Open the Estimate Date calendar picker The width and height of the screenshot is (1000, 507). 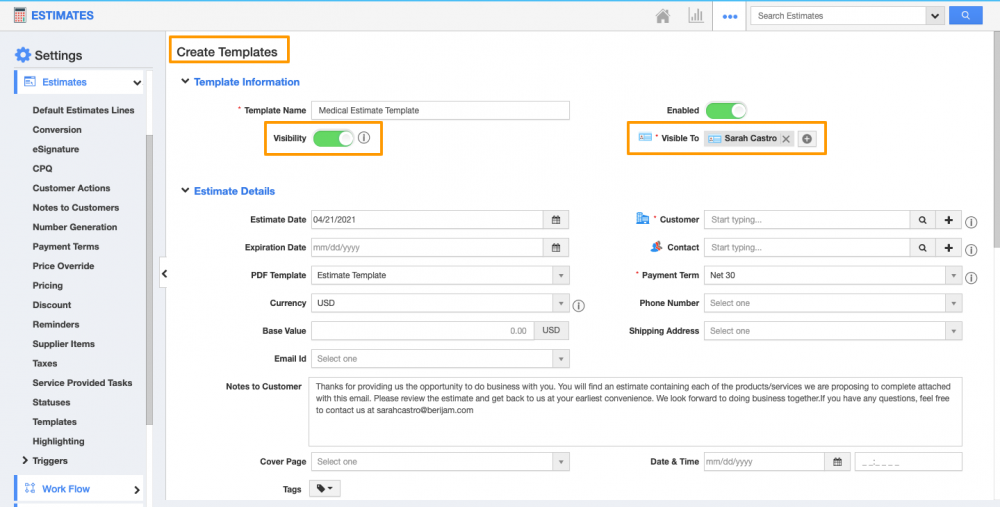point(556,220)
